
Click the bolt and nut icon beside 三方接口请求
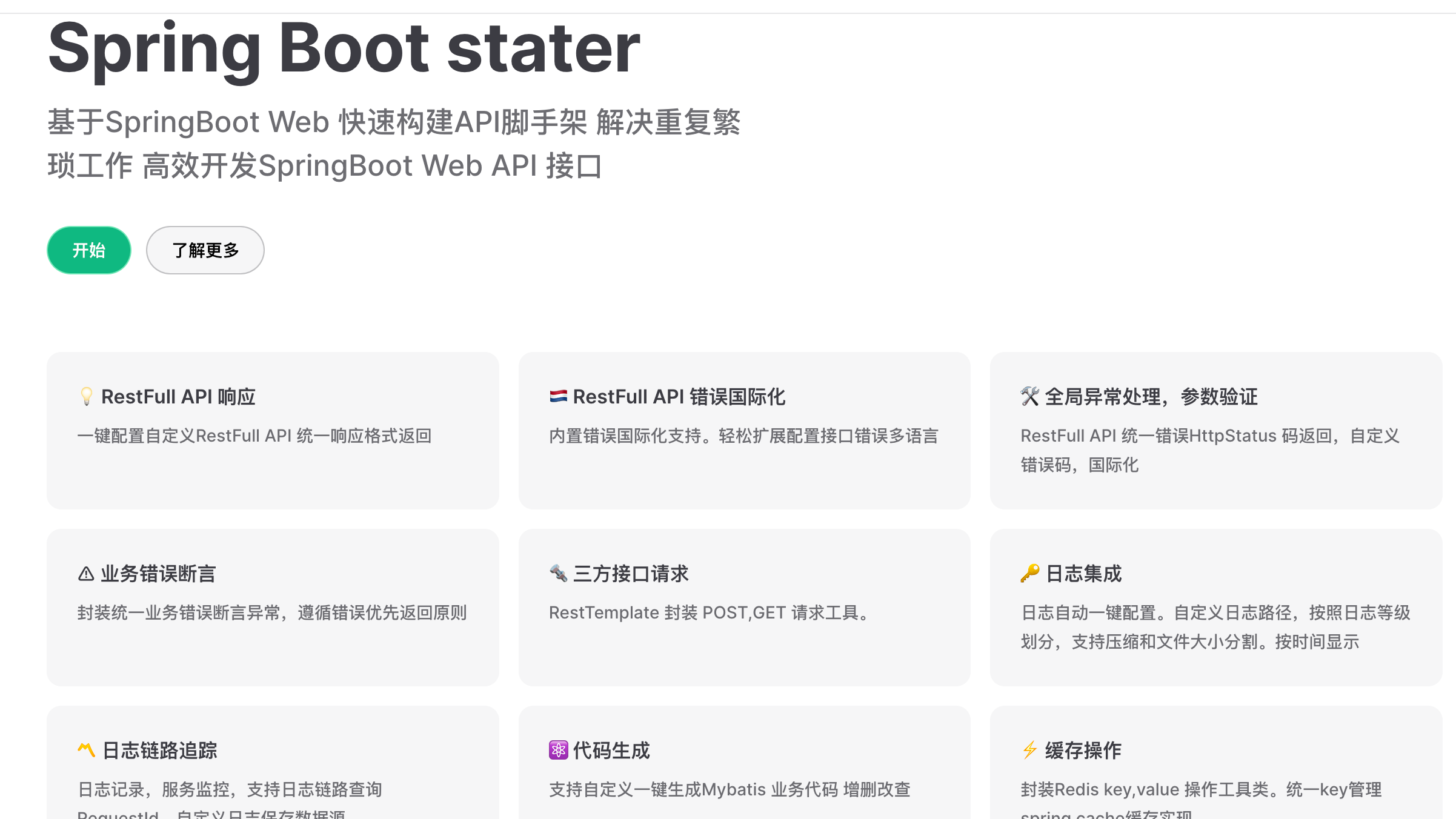pyautogui.click(x=558, y=573)
